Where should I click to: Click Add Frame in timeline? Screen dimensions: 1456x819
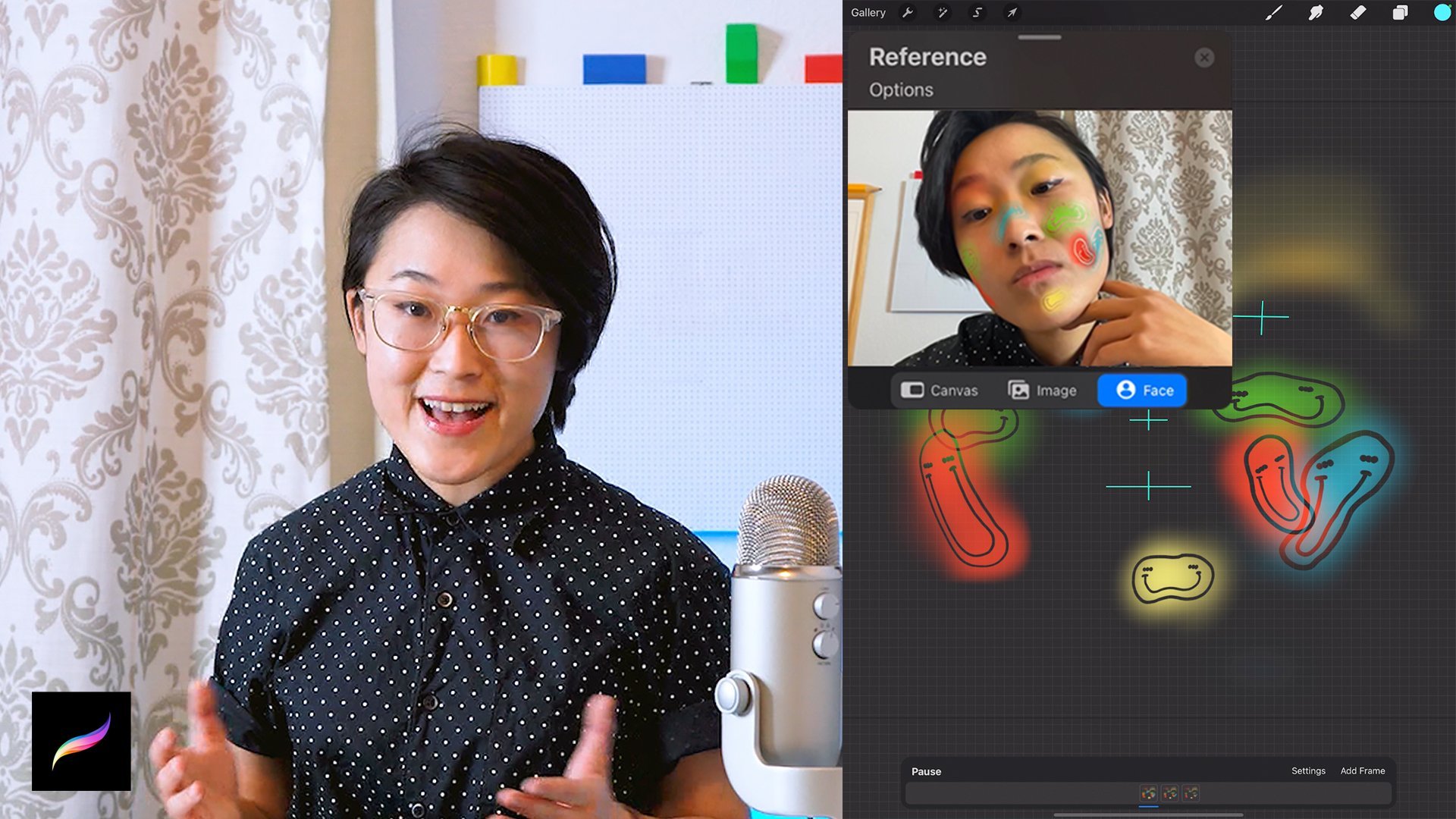tap(1362, 770)
